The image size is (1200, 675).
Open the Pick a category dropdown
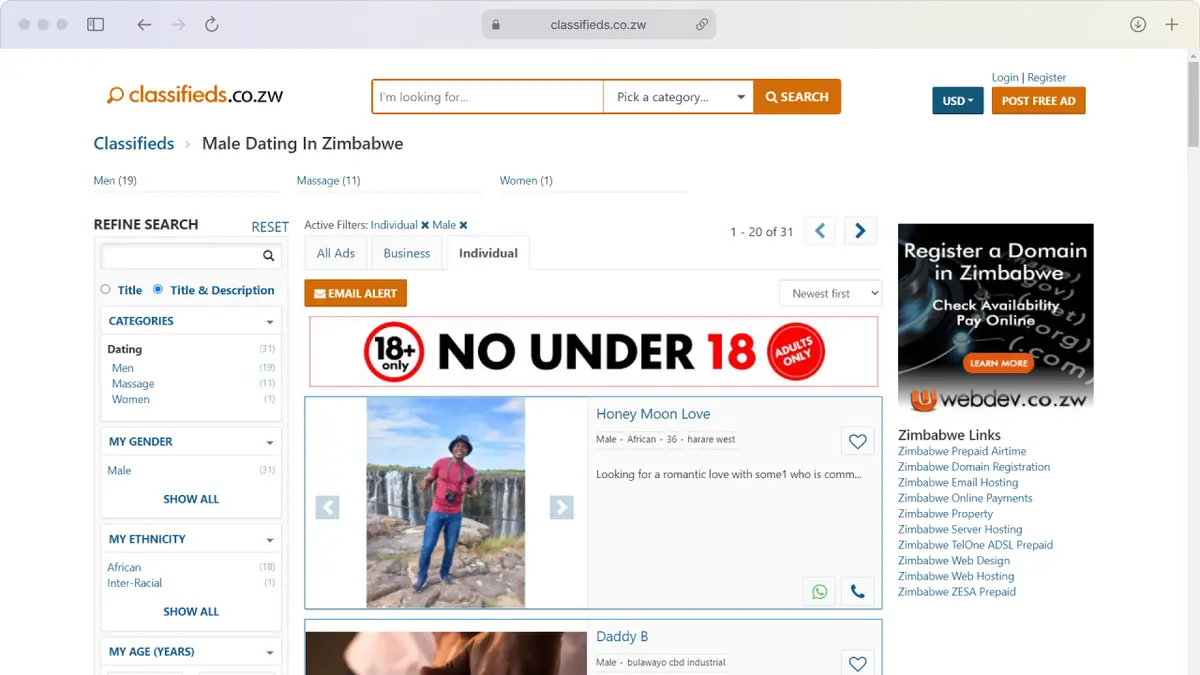[x=679, y=97]
